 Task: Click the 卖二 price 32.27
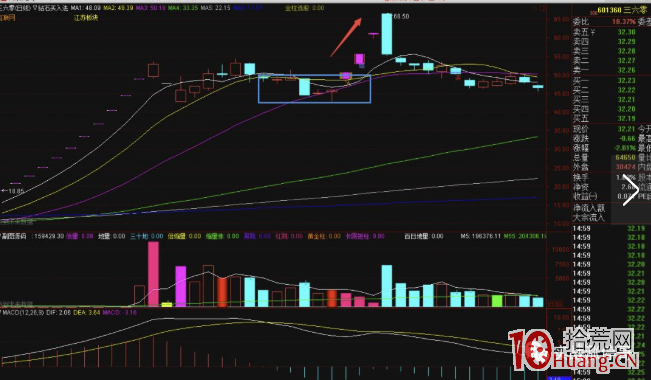pos(627,61)
